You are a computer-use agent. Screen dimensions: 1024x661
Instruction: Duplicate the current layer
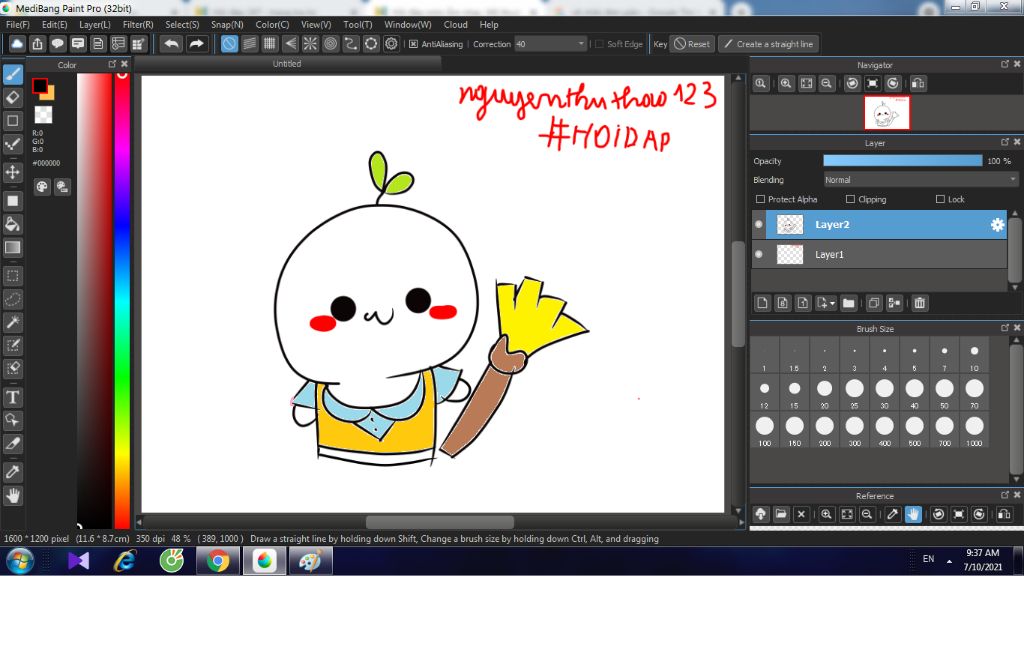click(x=874, y=303)
